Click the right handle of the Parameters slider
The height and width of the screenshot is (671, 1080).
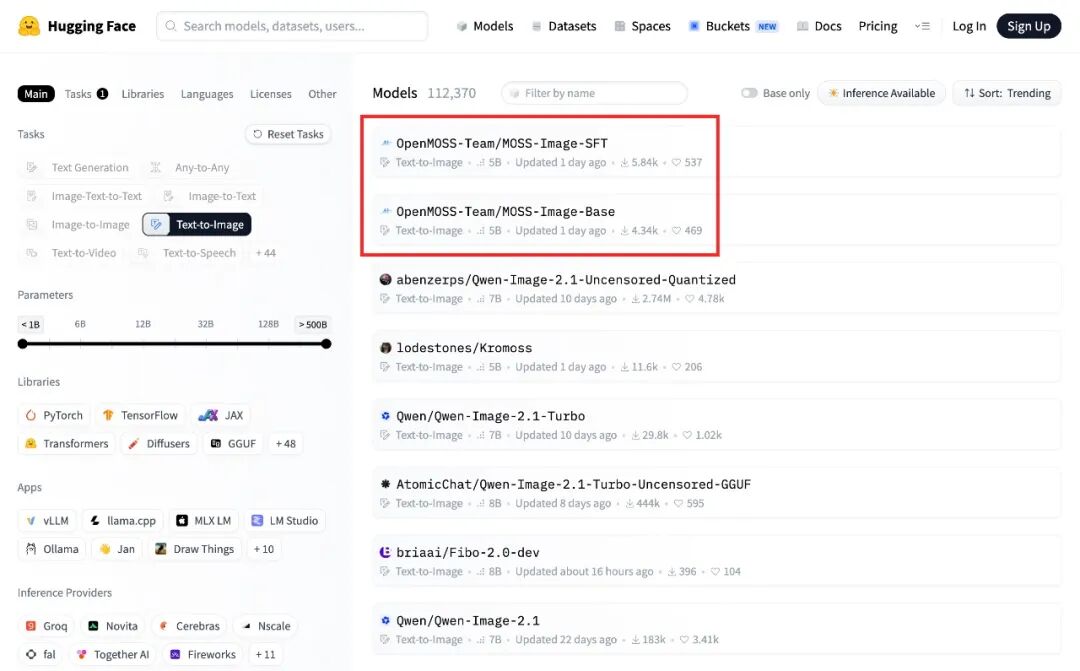point(326,344)
